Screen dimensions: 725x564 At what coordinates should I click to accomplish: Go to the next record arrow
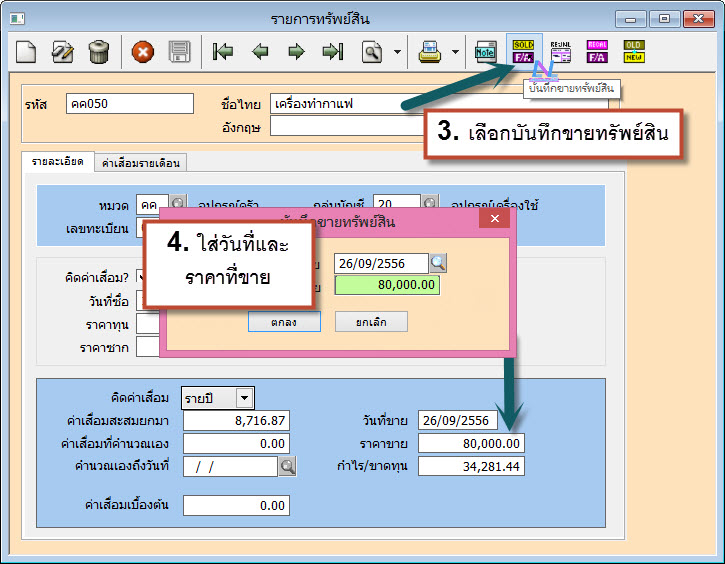tap(296, 51)
